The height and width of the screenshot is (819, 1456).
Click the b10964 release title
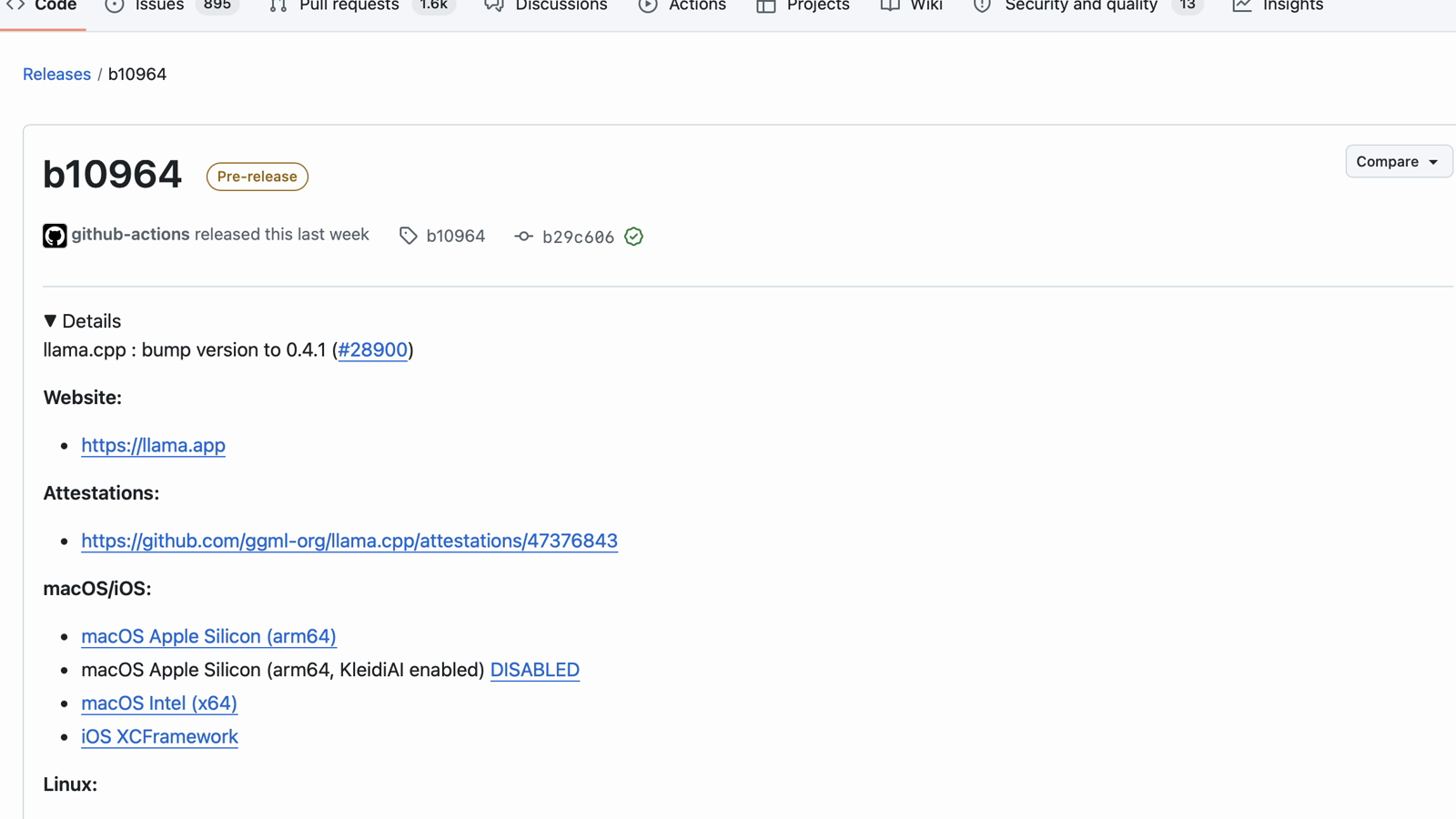(113, 174)
